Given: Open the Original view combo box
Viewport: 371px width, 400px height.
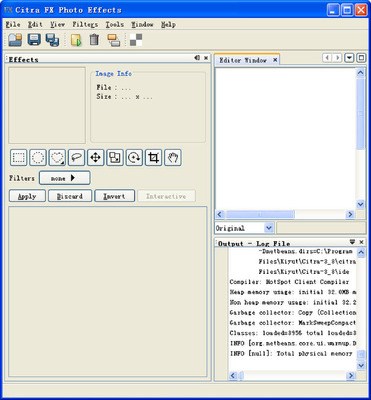Looking at the screenshot, I should (244, 228).
